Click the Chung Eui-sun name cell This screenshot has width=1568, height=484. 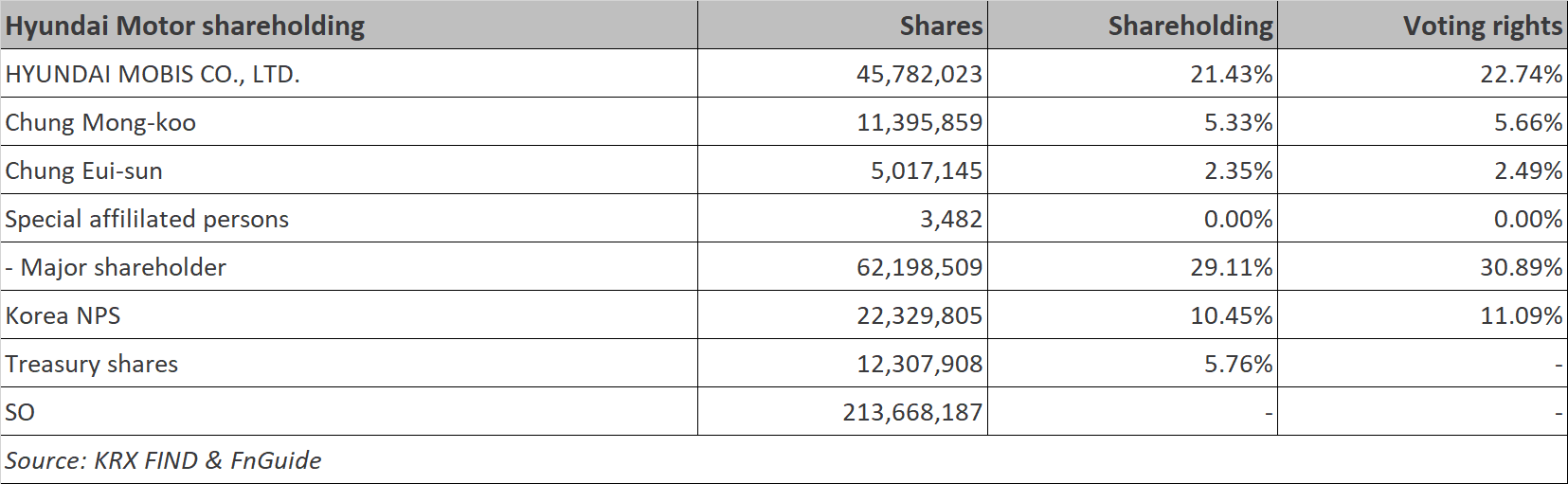(x=83, y=170)
